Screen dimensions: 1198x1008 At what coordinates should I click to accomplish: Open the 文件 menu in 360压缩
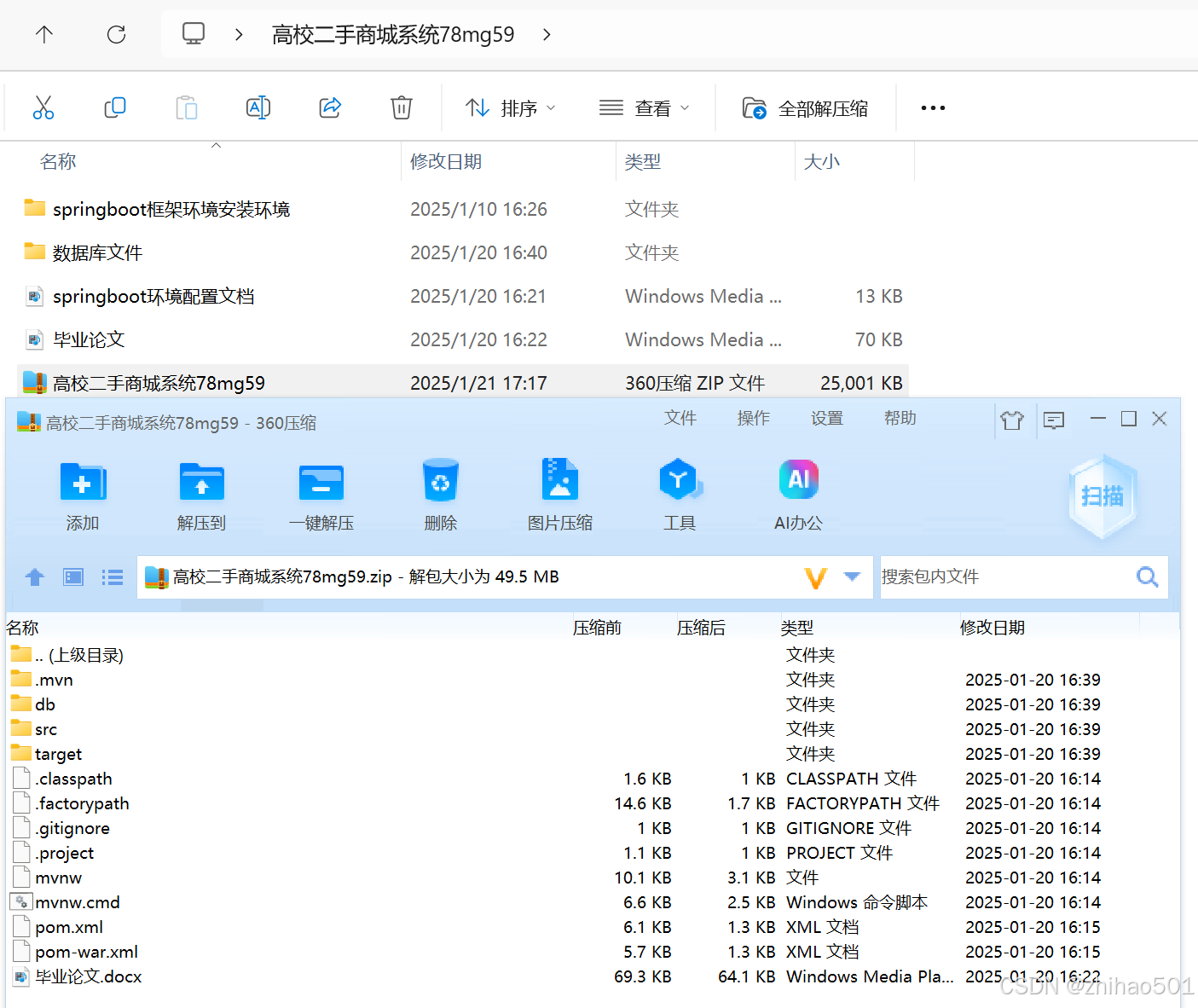[x=680, y=418]
